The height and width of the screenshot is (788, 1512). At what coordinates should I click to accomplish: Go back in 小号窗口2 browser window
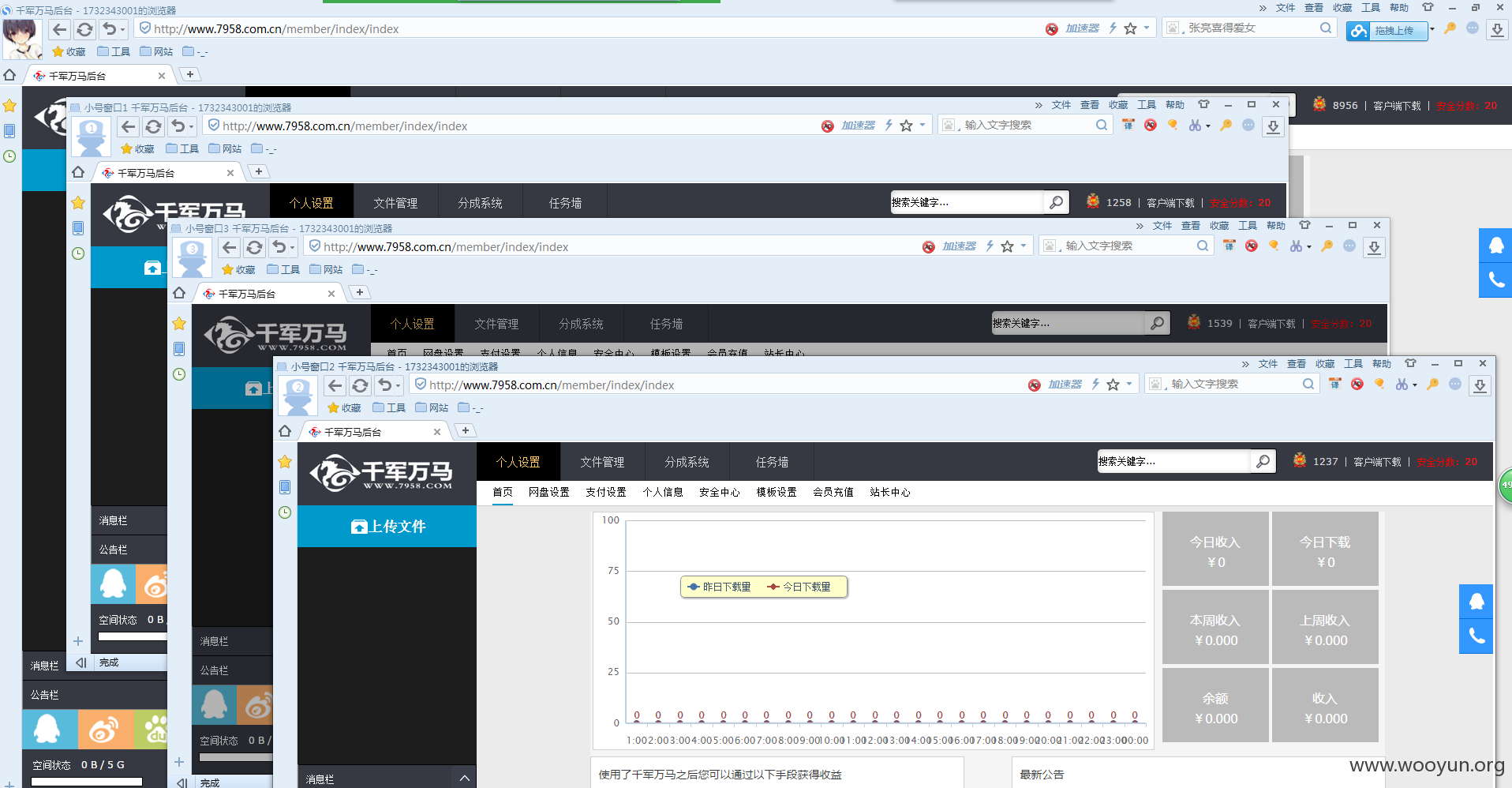click(x=335, y=385)
